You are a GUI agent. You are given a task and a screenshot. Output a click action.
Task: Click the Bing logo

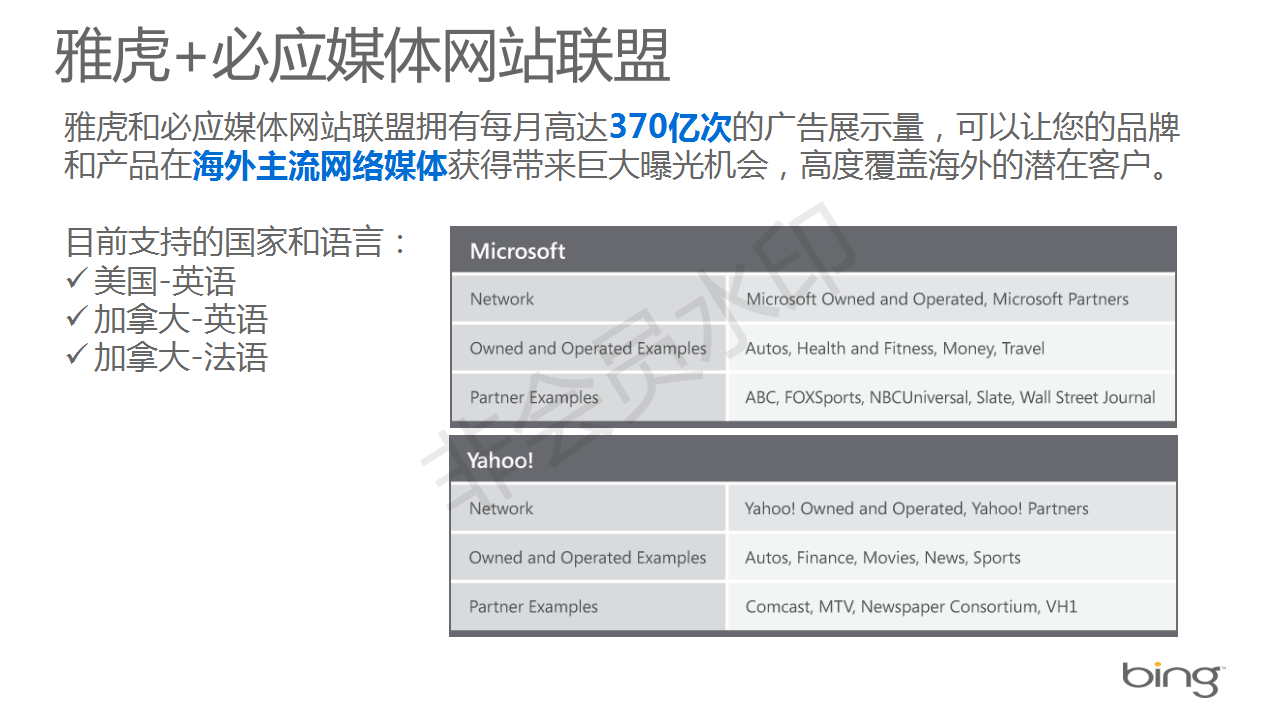click(1172, 678)
